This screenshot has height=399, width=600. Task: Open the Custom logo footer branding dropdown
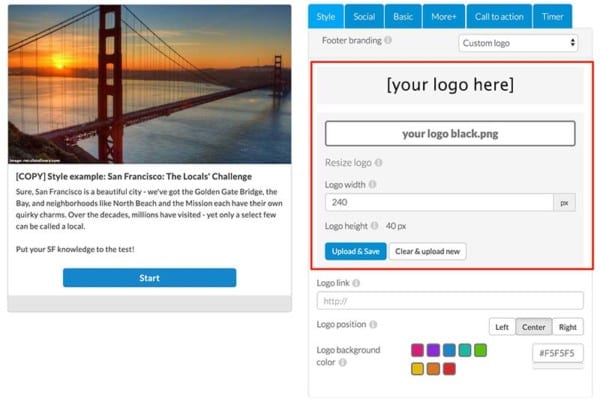click(518, 43)
